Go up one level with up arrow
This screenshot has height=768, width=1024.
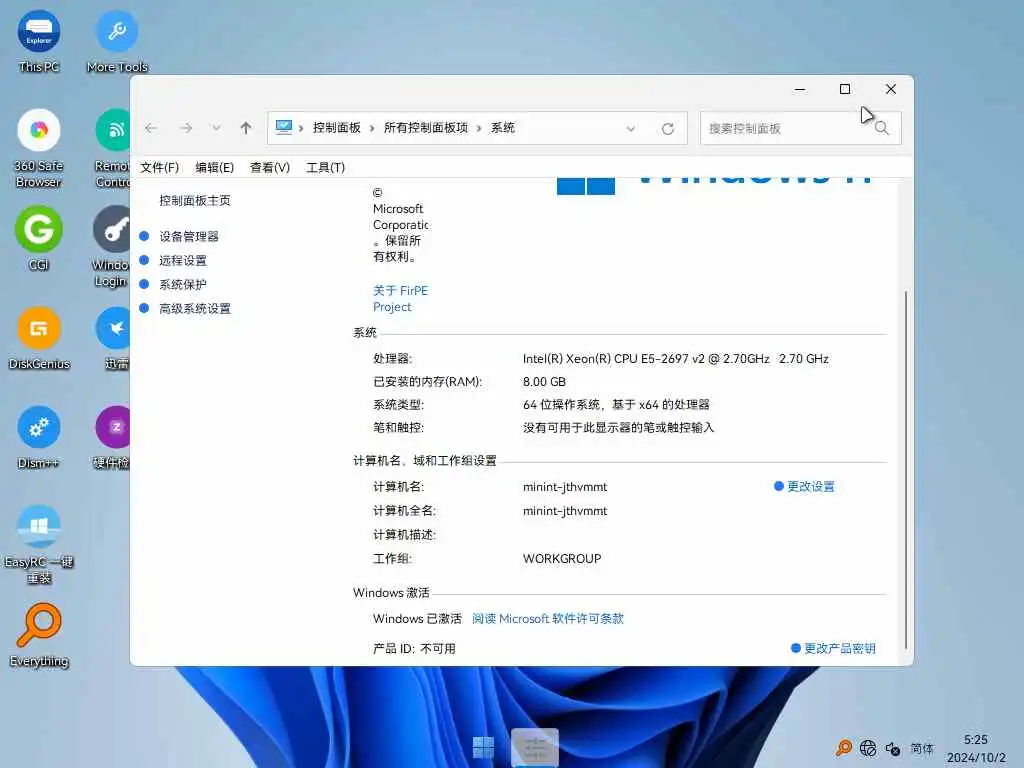(246, 128)
